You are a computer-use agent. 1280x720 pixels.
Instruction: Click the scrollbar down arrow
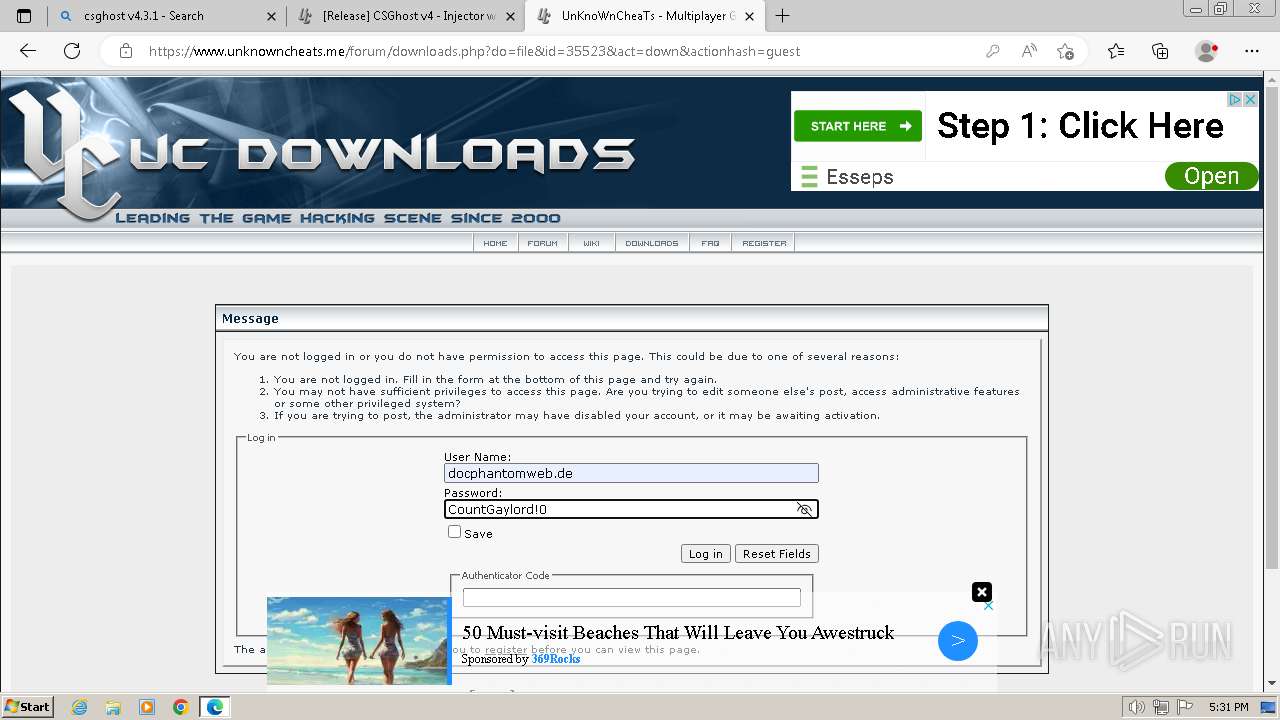coord(1272,684)
